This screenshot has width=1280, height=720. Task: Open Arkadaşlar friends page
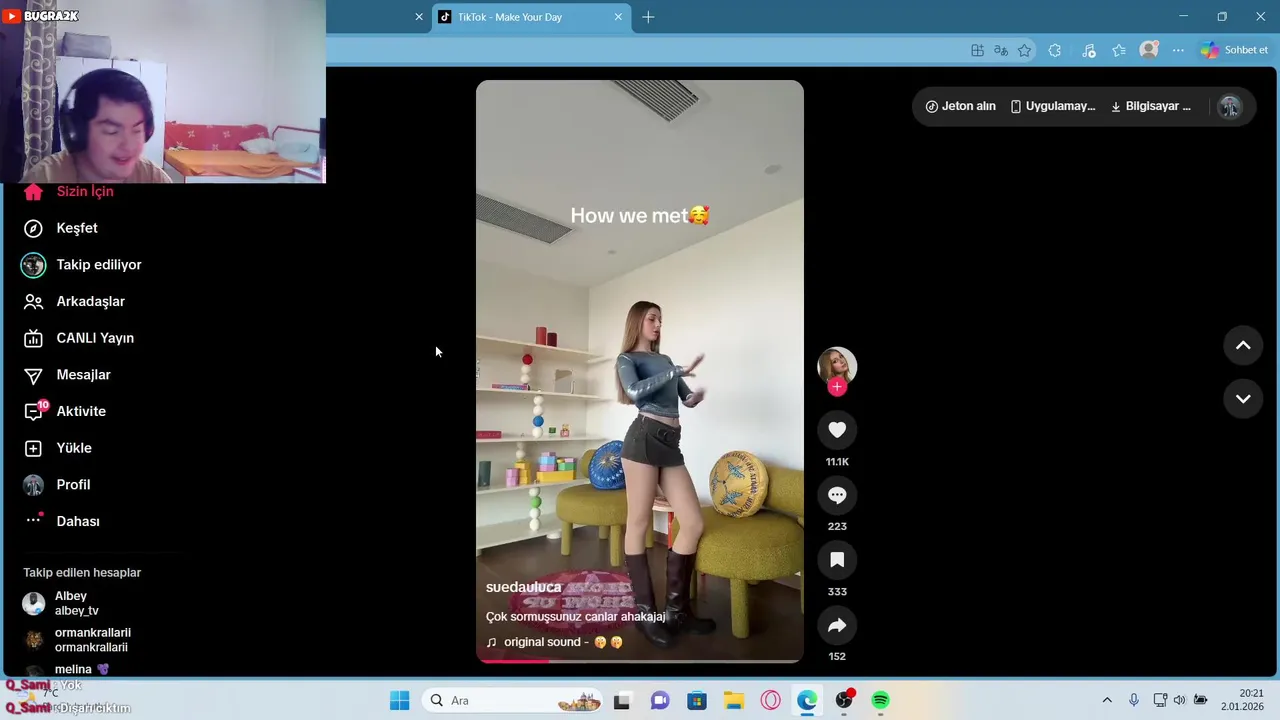click(74, 301)
